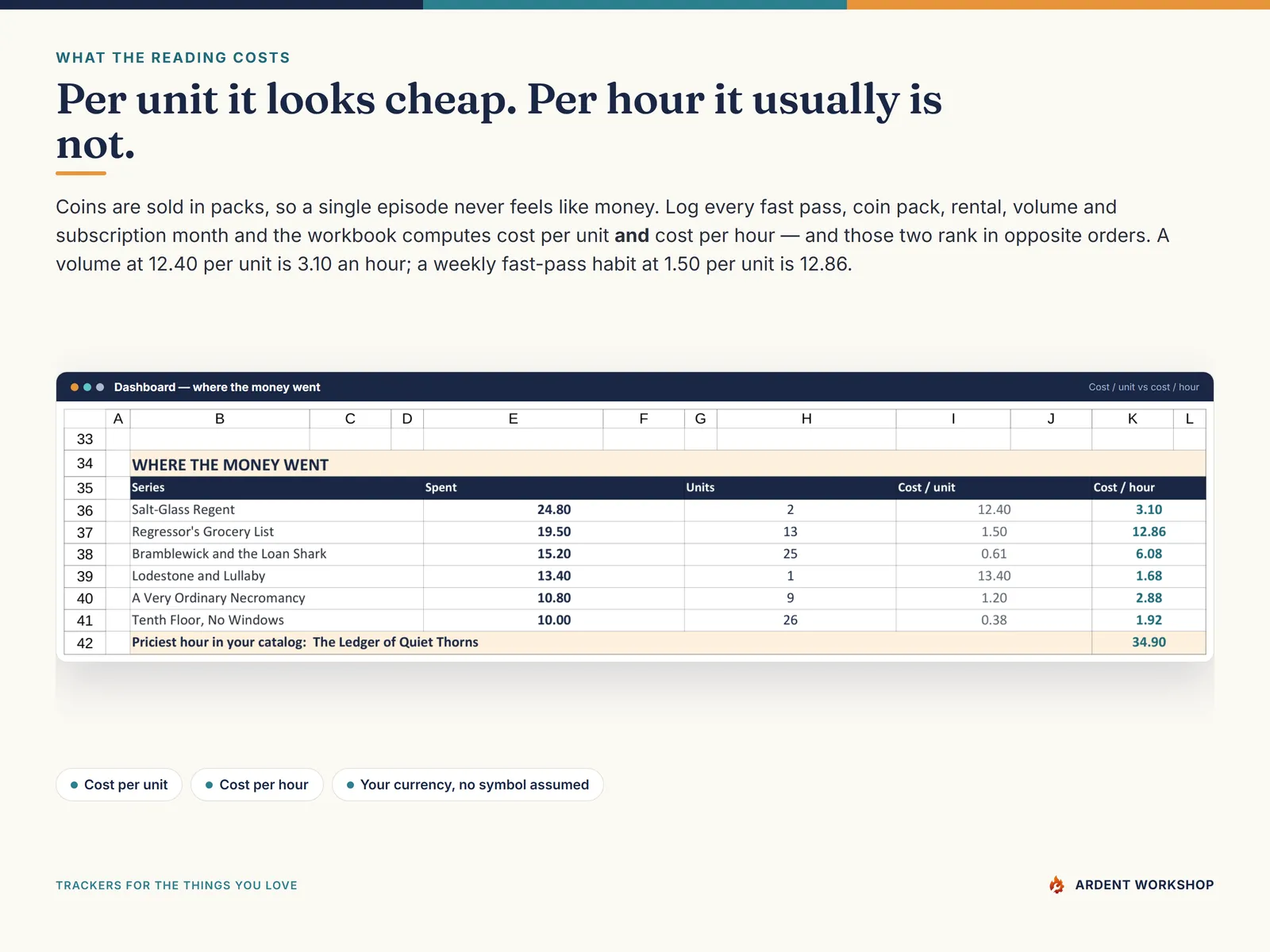Screen dimensions: 1270x952
Task: Click the Bramblewick and the Loan Shark cell
Action: [276, 555]
